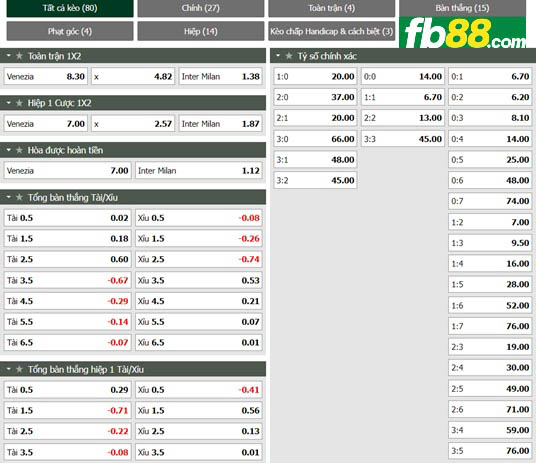The image size is (536, 464).
Task: Choose Tài 5.5 at -0.14
Action: click(67, 321)
